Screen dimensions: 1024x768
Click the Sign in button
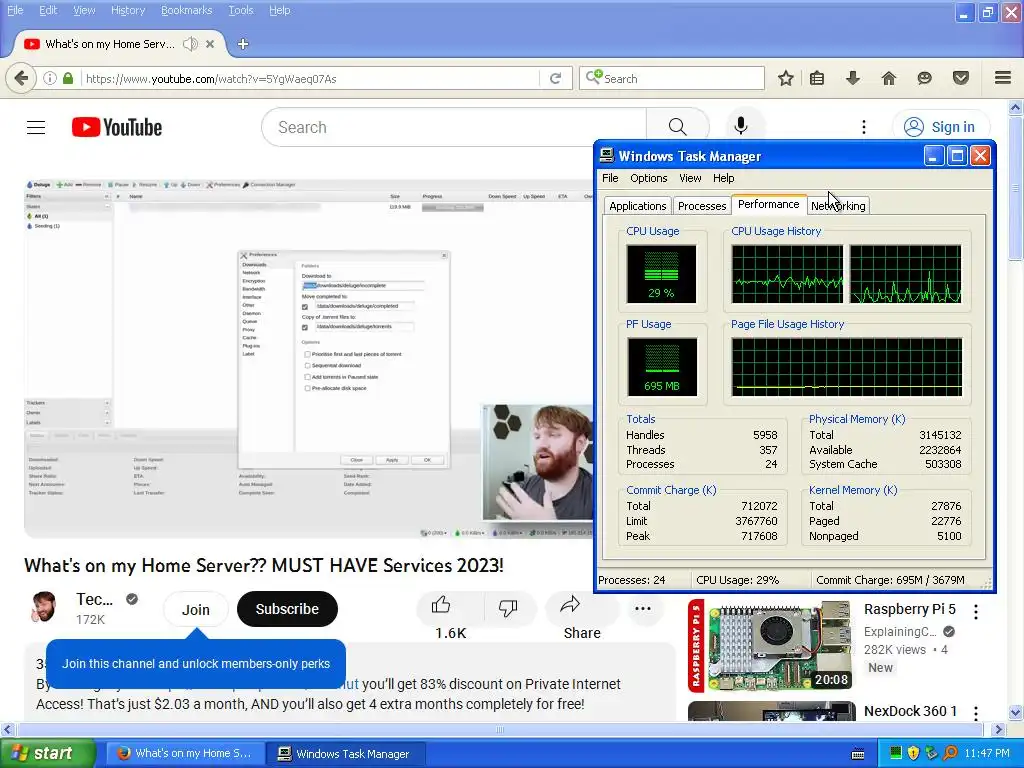click(x=940, y=127)
